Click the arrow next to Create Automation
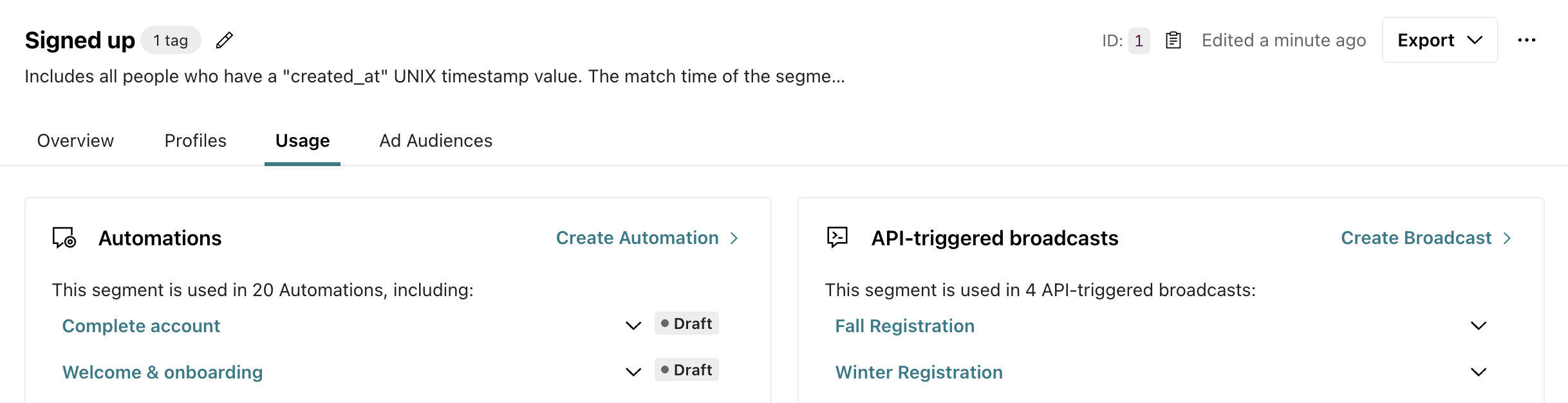Screen dimensions: 1568x403 [x=734, y=238]
